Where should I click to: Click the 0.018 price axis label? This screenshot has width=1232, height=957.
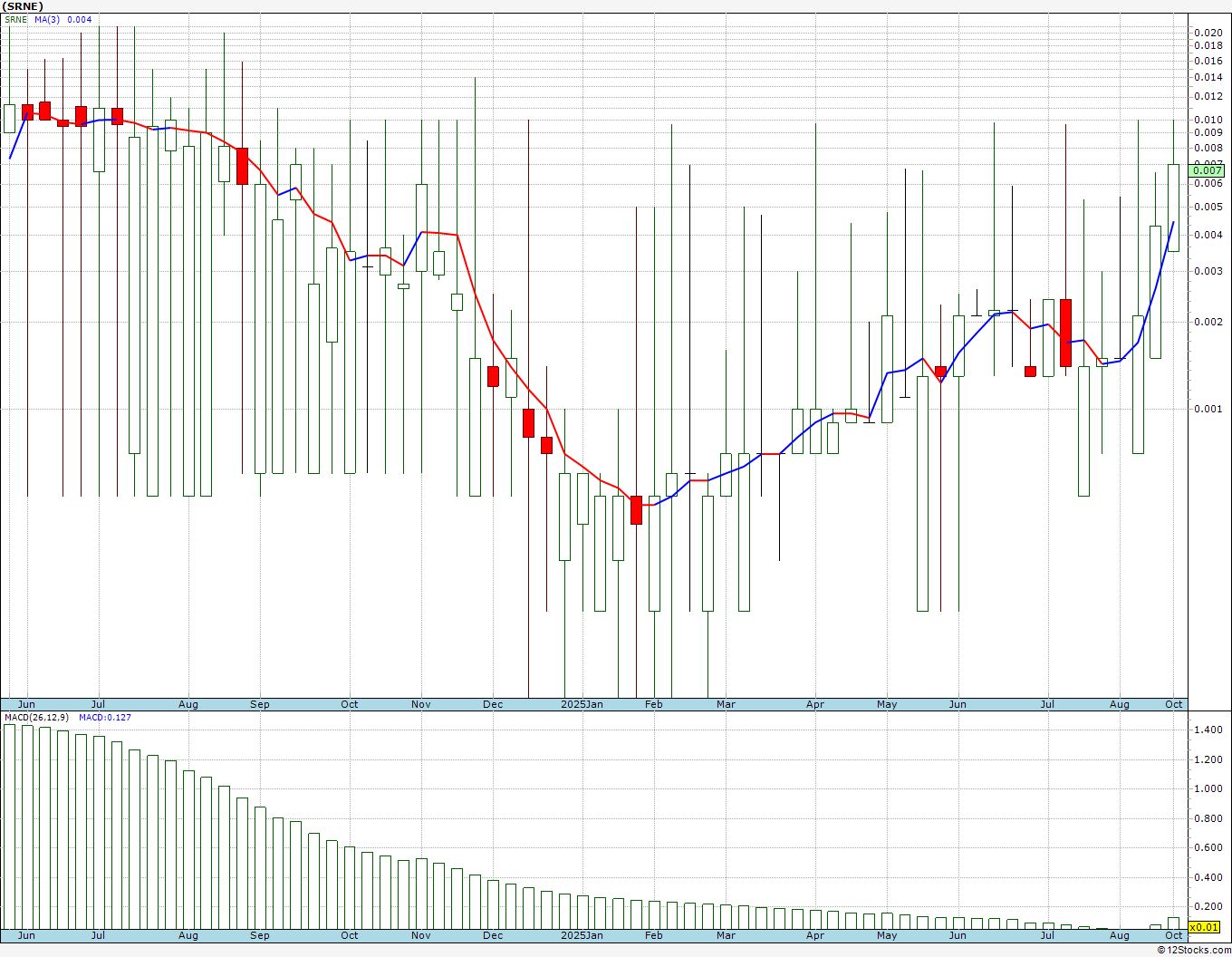pos(1208,45)
